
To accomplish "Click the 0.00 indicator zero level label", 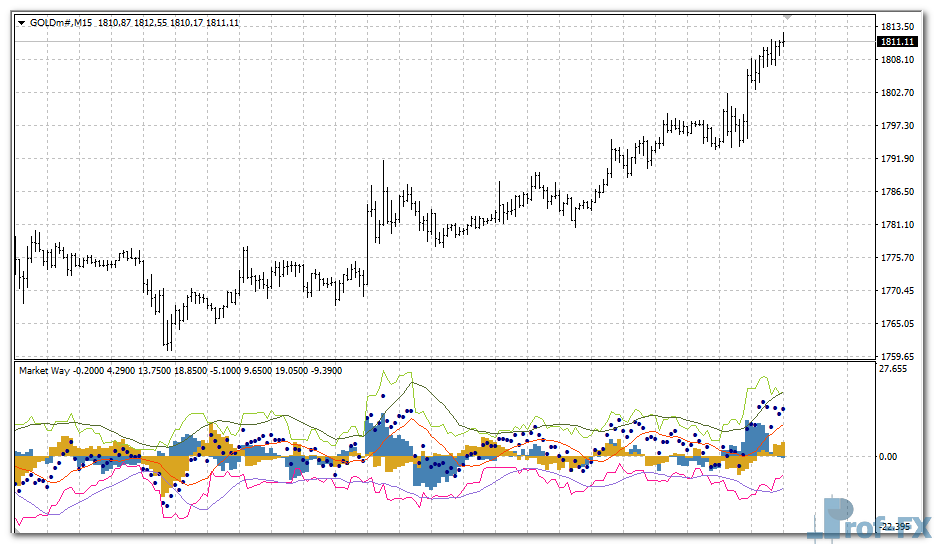I will (x=890, y=456).
